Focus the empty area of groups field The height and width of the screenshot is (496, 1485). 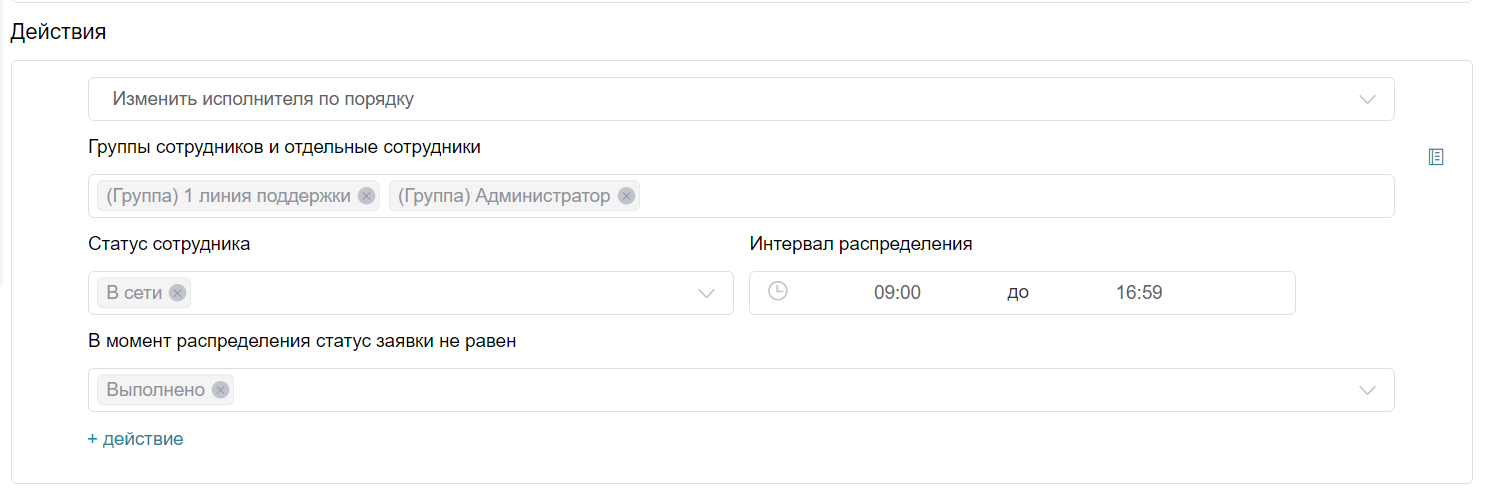(x=1000, y=196)
